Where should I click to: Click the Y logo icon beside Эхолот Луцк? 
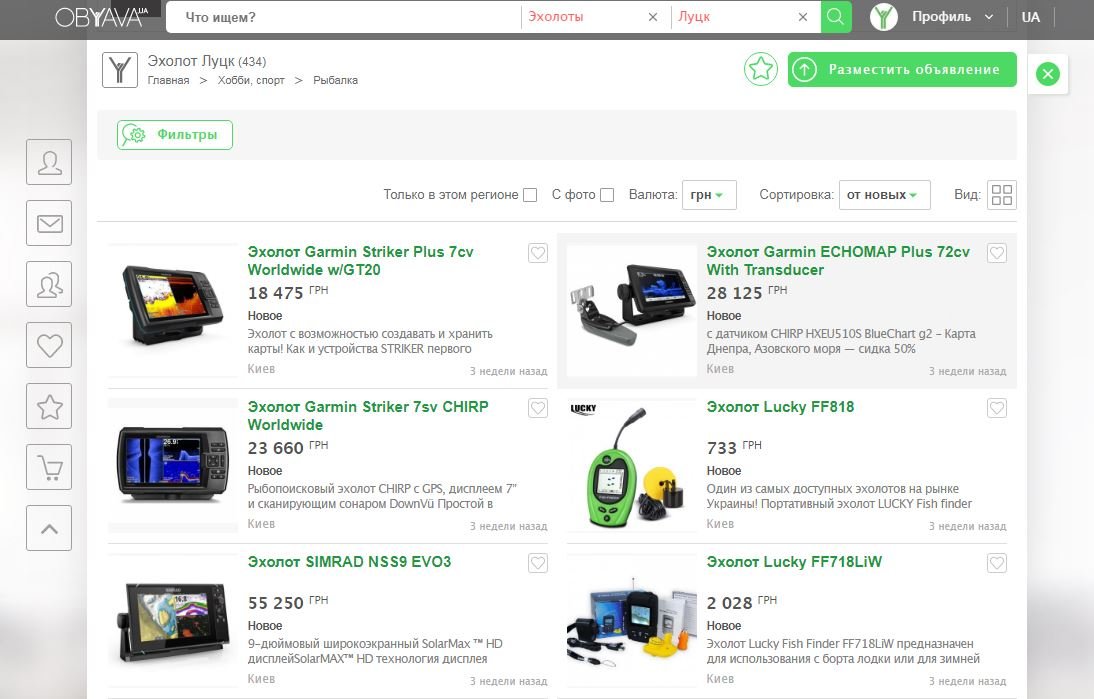[x=120, y=70]
